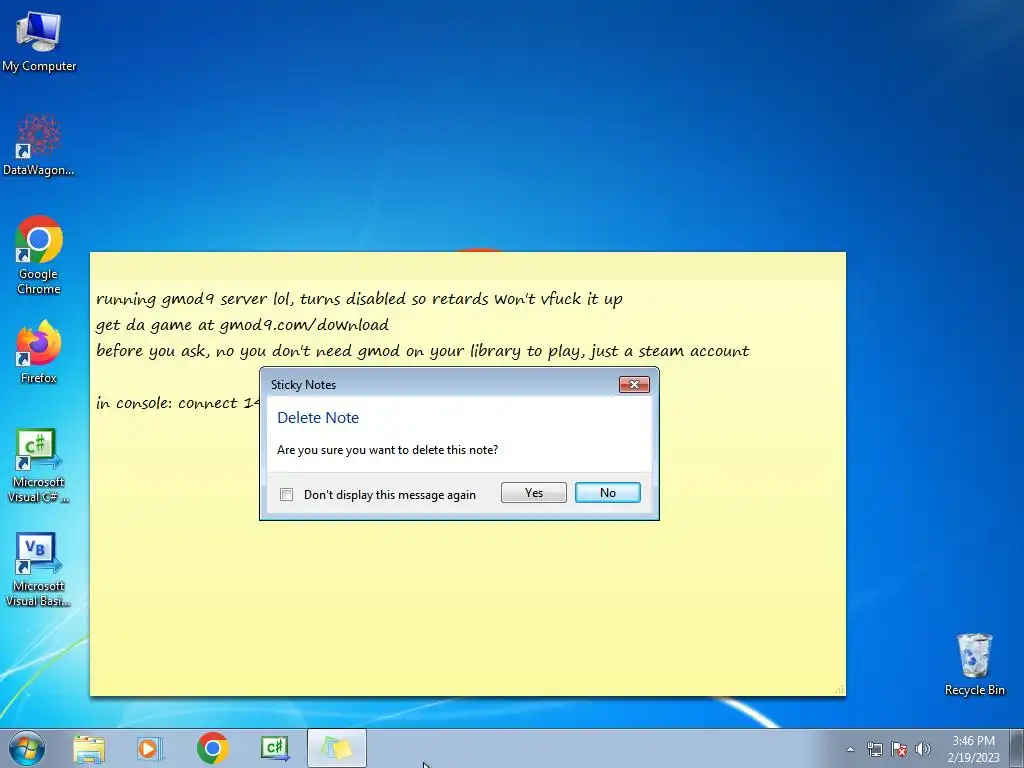1024x768 pixels.
Task: Open the Action Center flag icon
Action: click(x=899, y=749)
